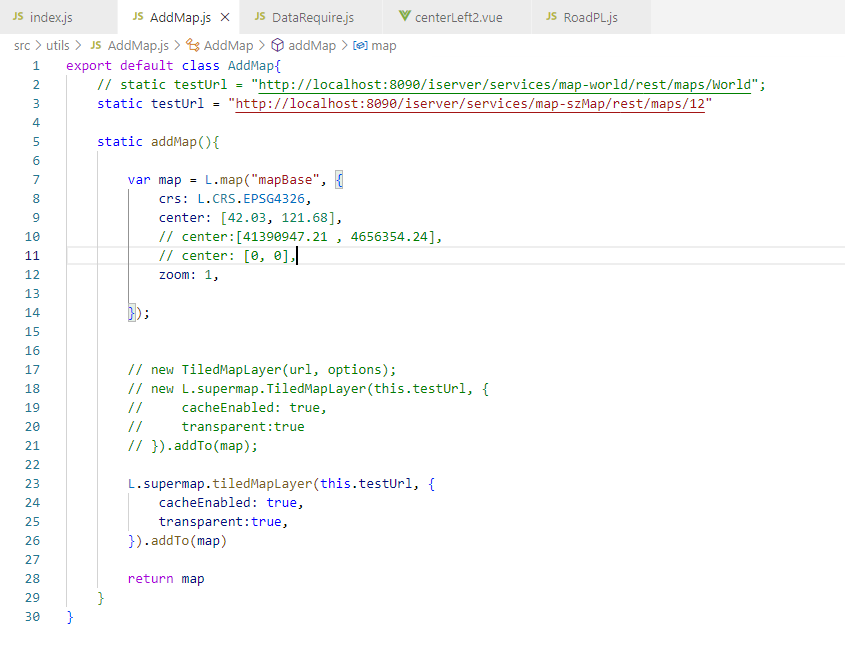845x649 pixels.
Task: Click 'cacheEnabled: true,' on line 24
Action: click(x=231, y=503)
